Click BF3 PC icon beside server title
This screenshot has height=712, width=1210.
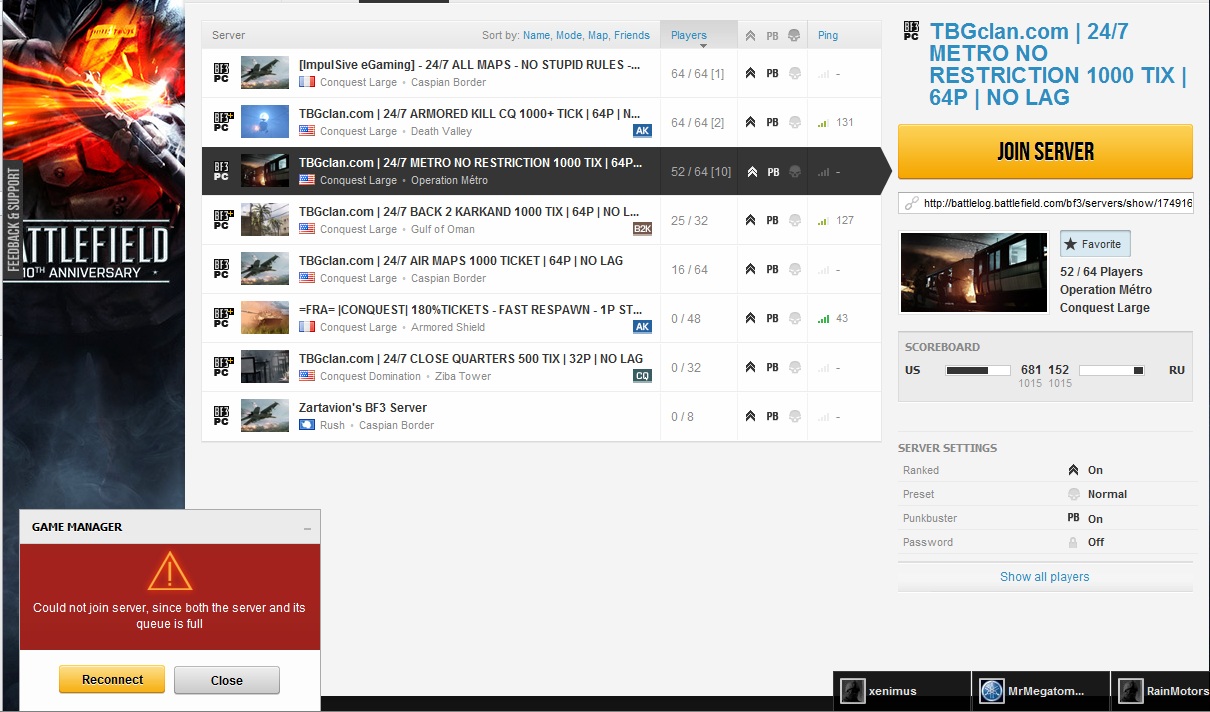pos(911,31)
